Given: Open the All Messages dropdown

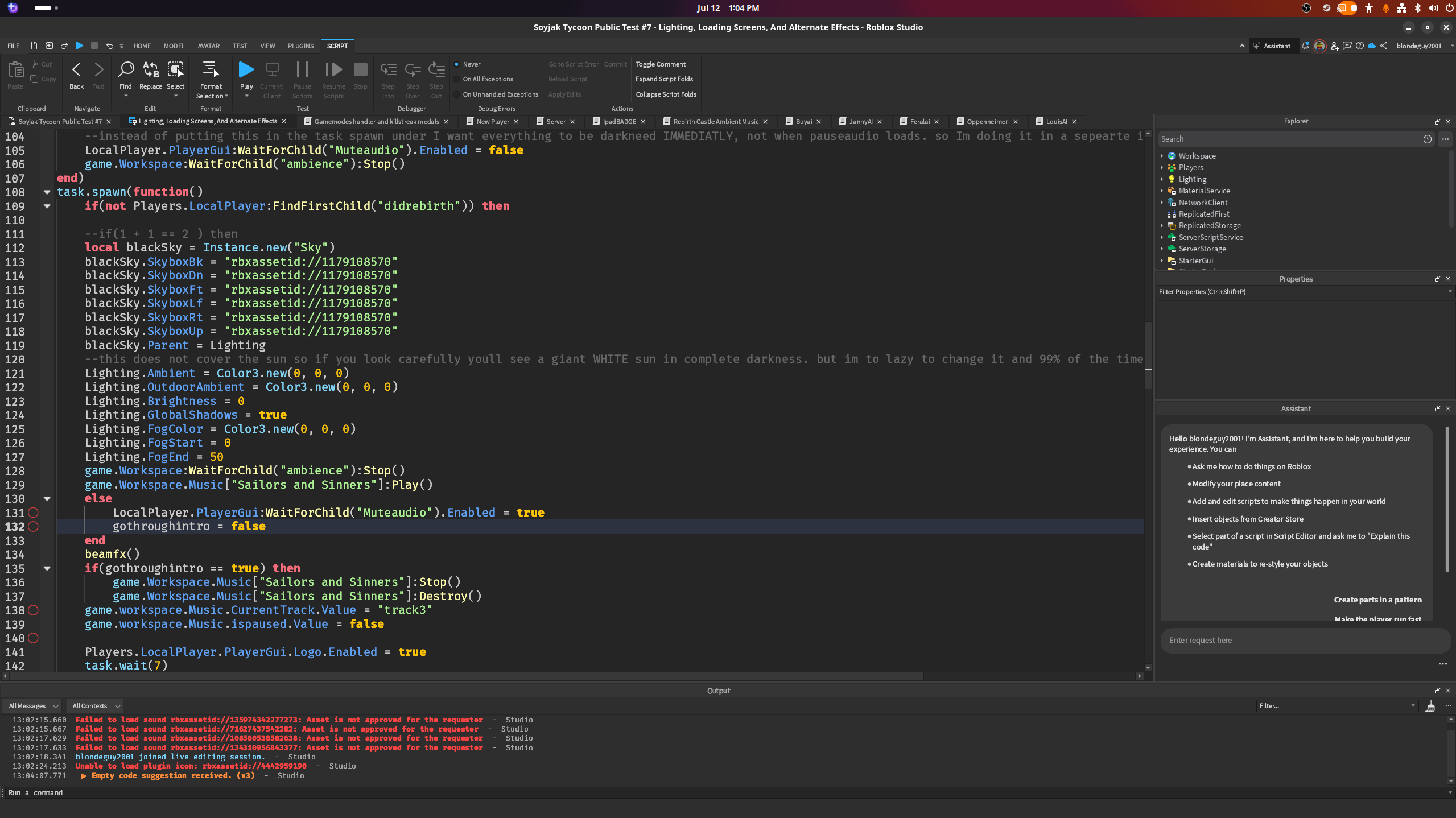Looking at the screenshot, I should pos(32,706).
